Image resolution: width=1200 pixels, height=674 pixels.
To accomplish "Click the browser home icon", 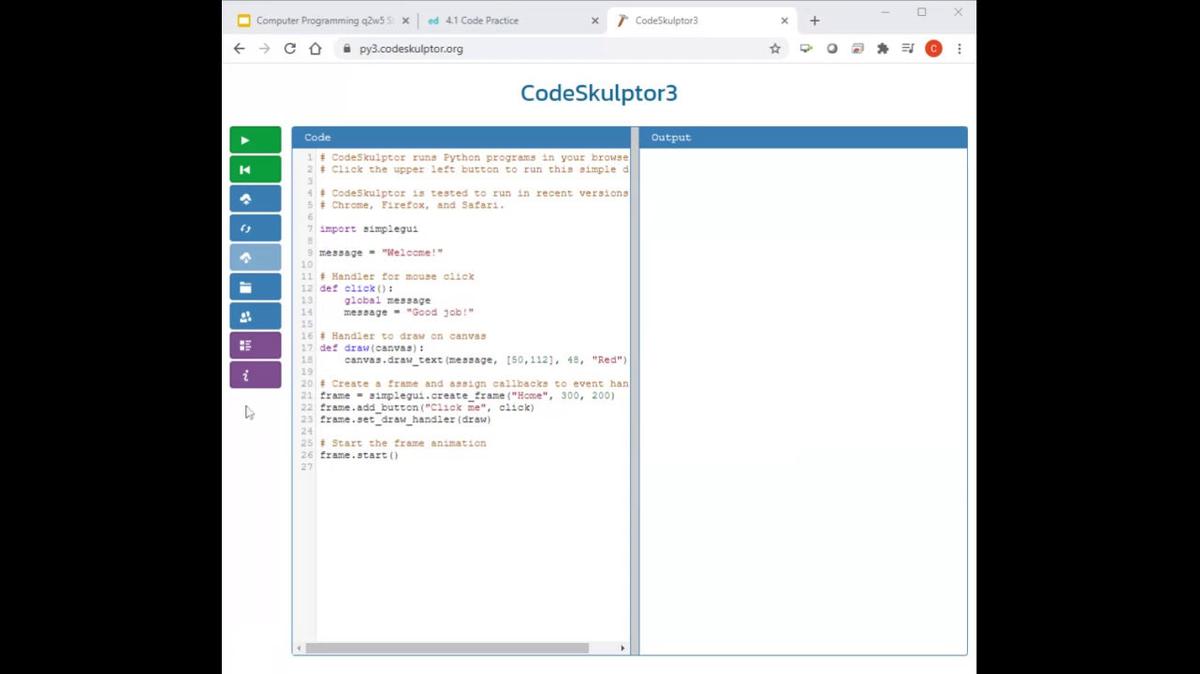I will [315, 48].
